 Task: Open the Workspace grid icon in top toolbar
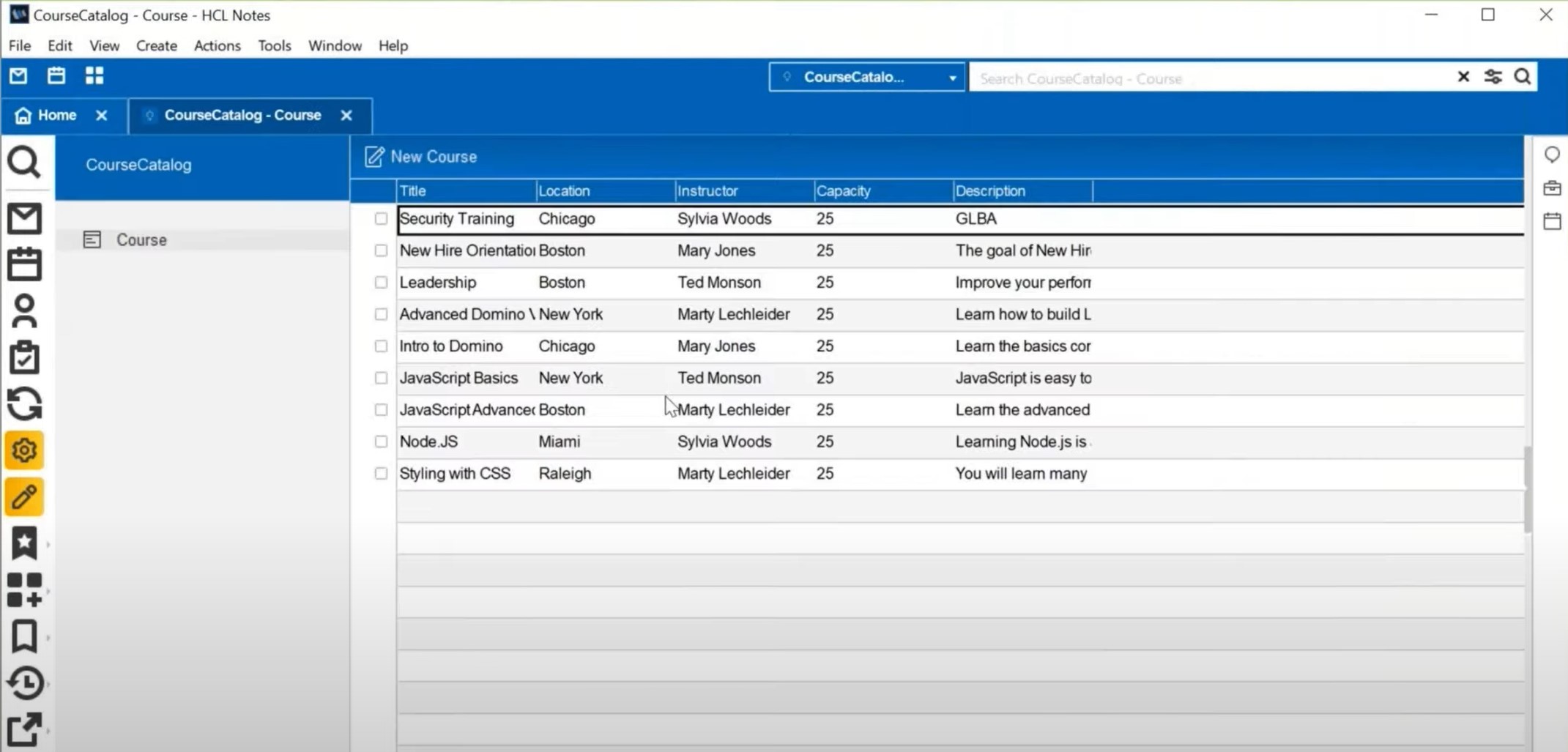tap(94, 75)
